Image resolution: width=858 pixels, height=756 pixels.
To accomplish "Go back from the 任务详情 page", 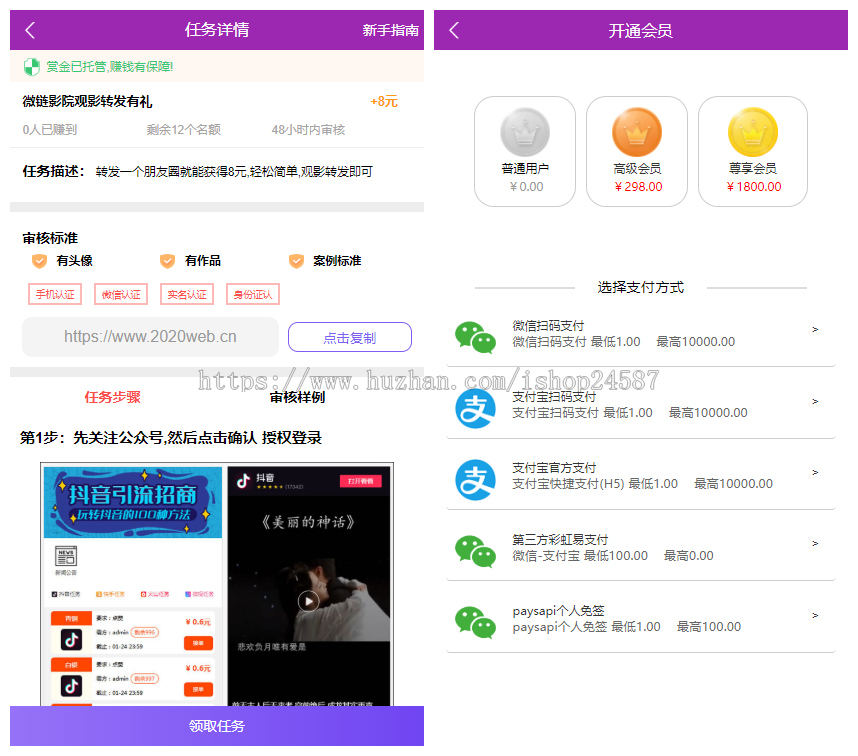I will pyautogui.click(x=30, y=30).
